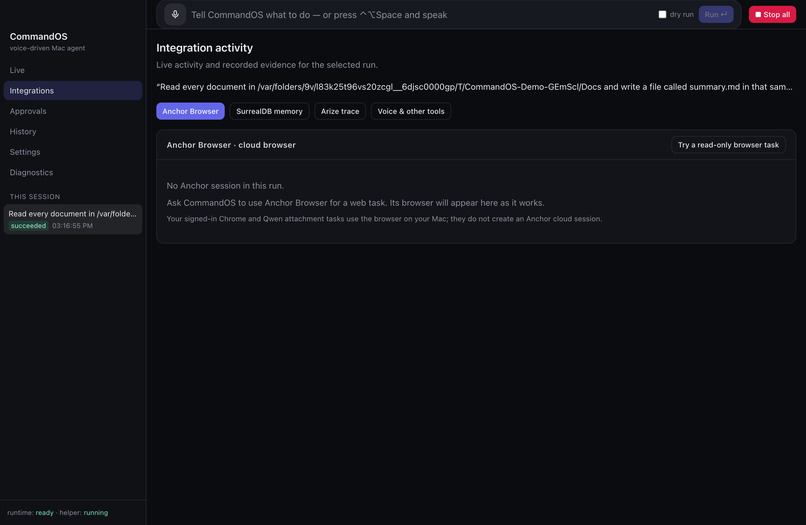Switch to the SurrealDB memory tab
The image size is (806, 525).
(269, 111)
